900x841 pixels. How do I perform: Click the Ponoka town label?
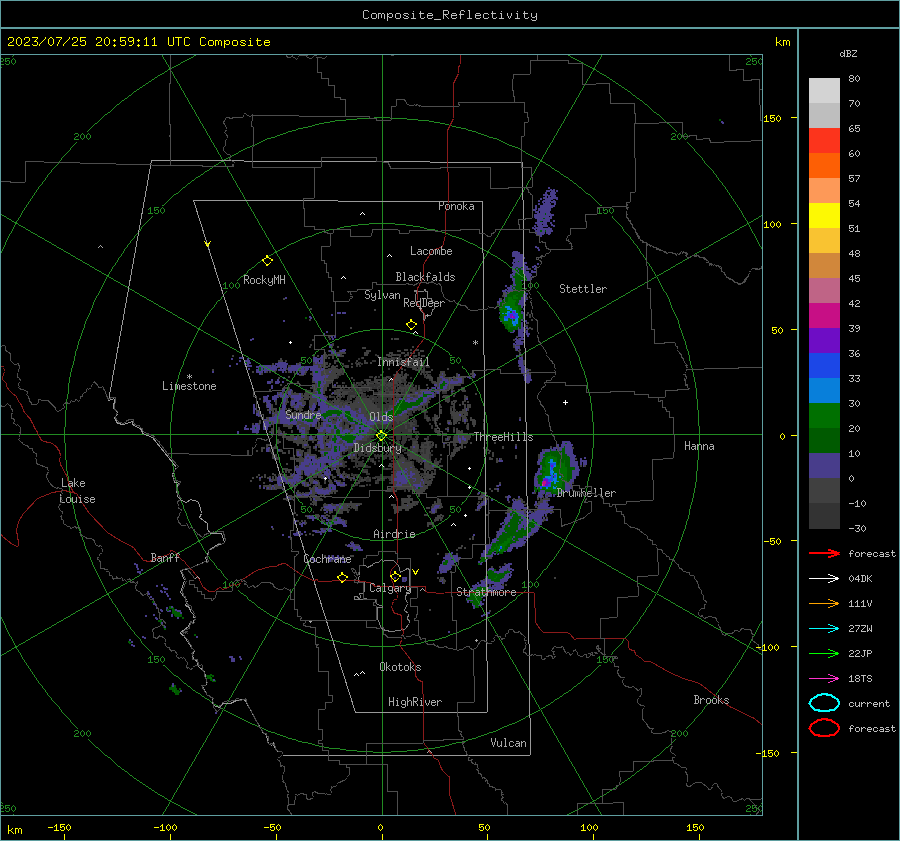coord(456,206)
